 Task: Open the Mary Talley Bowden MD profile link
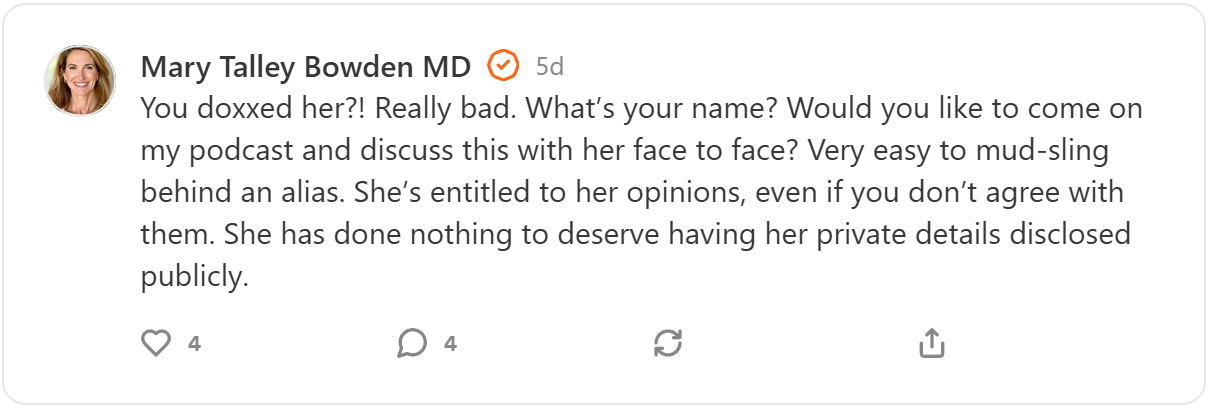(306, 67)
